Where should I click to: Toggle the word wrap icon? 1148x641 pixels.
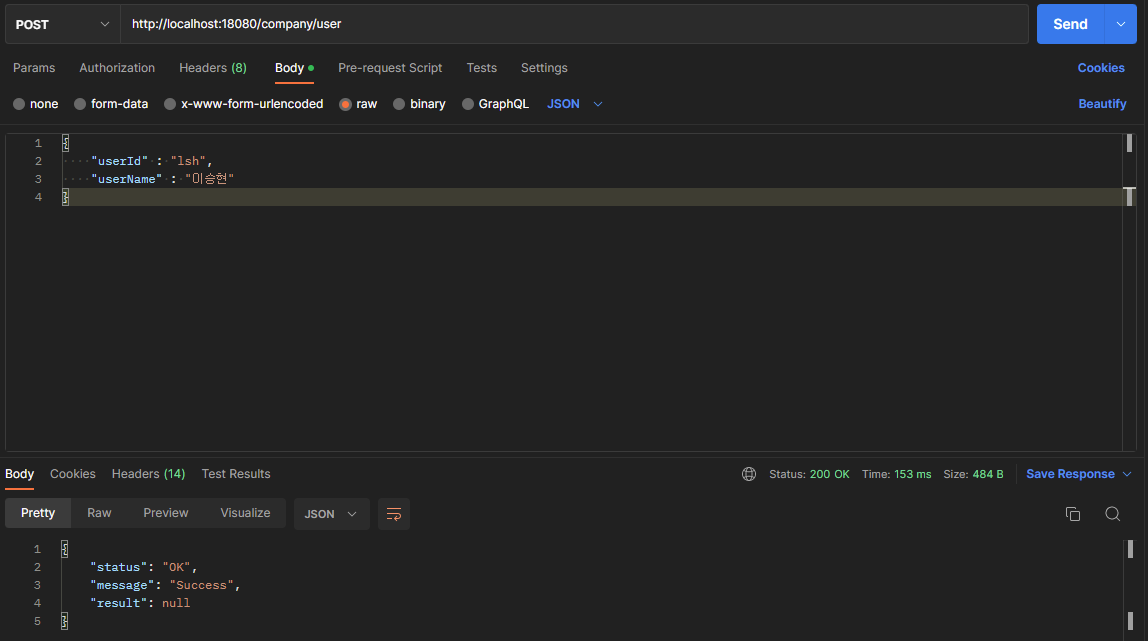tap(394, 514)
